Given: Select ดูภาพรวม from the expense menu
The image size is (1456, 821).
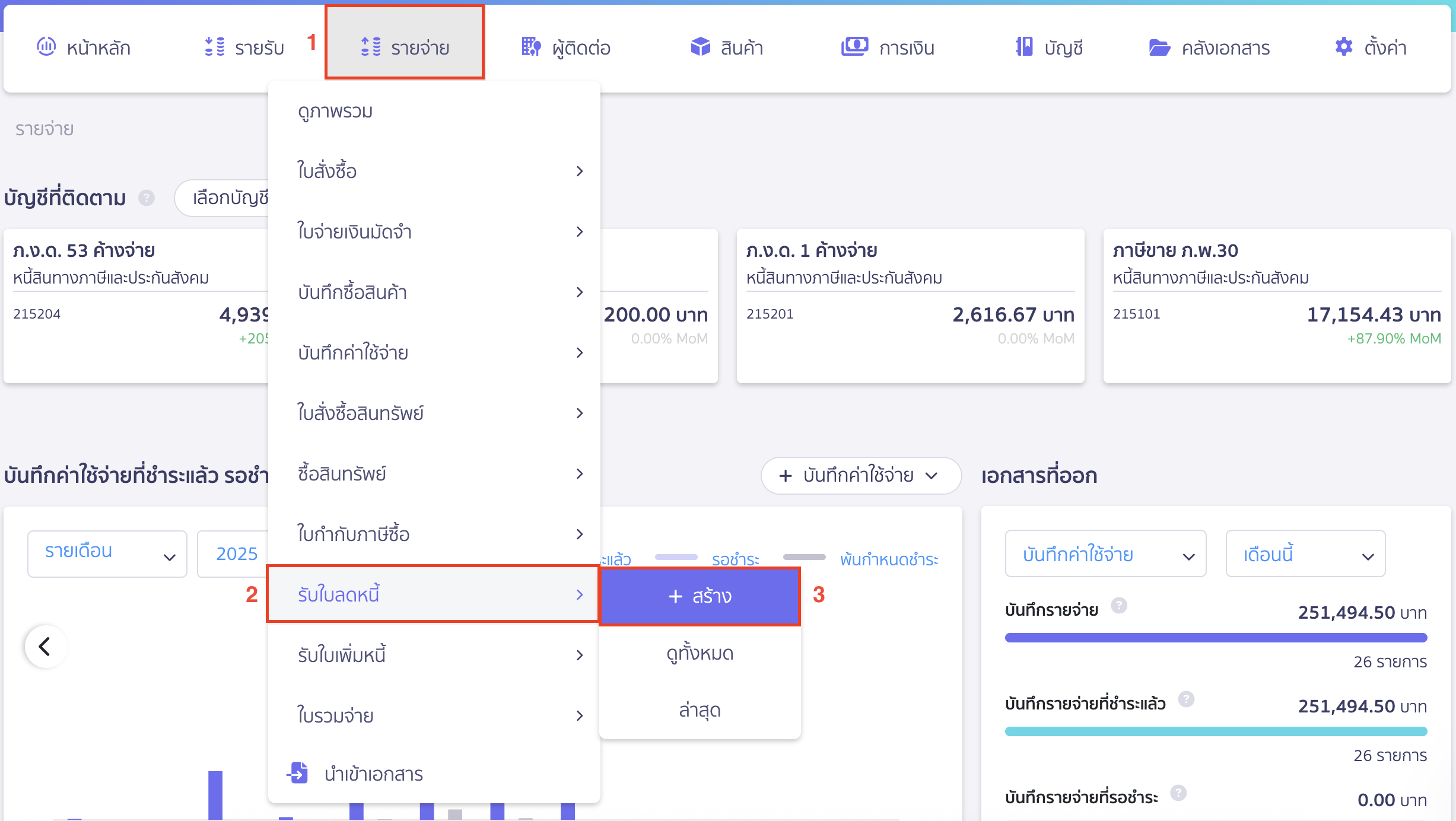Looking at the screenshot, I should (x=434, y=112).
